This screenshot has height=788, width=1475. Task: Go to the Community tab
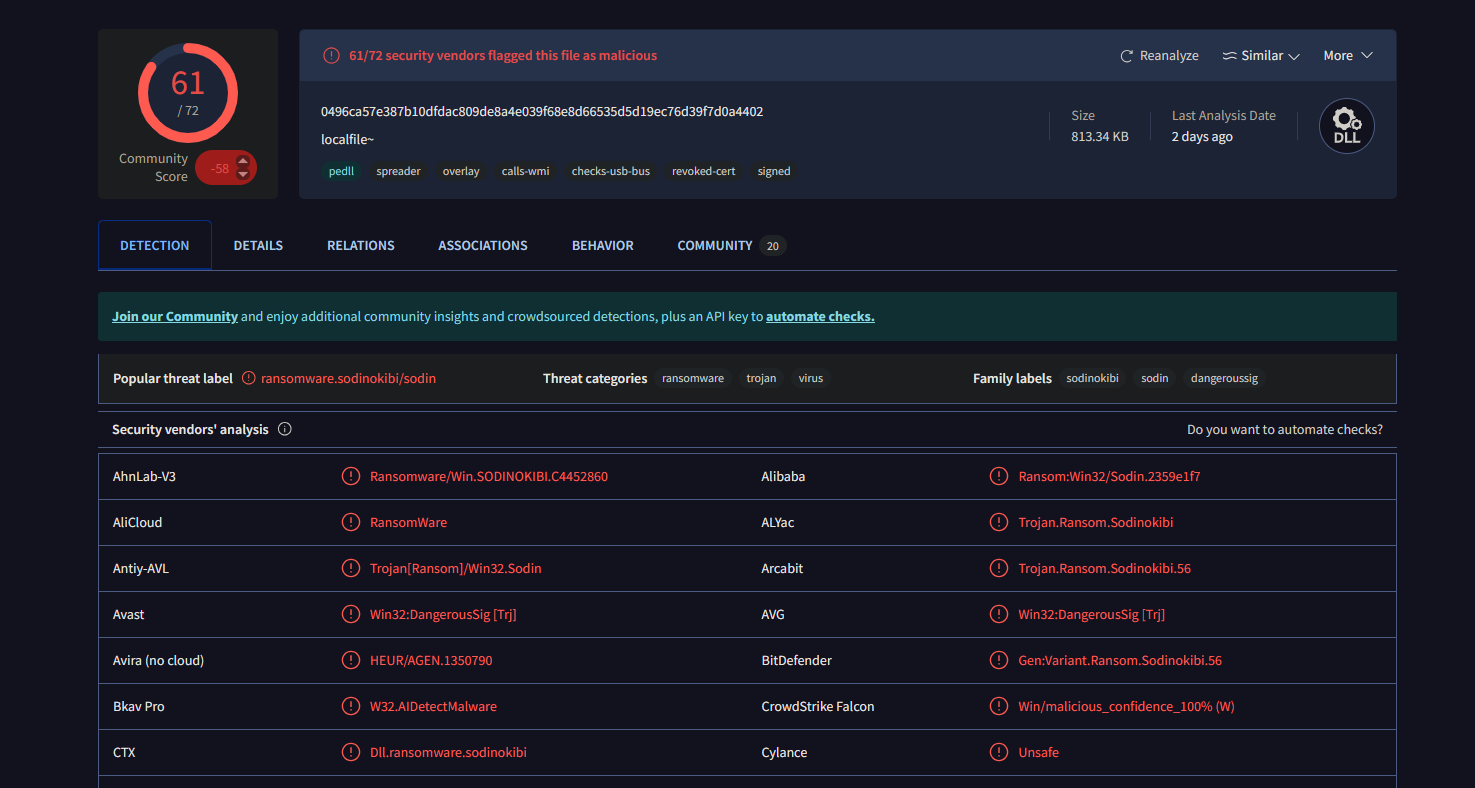[x=714, y=245]
